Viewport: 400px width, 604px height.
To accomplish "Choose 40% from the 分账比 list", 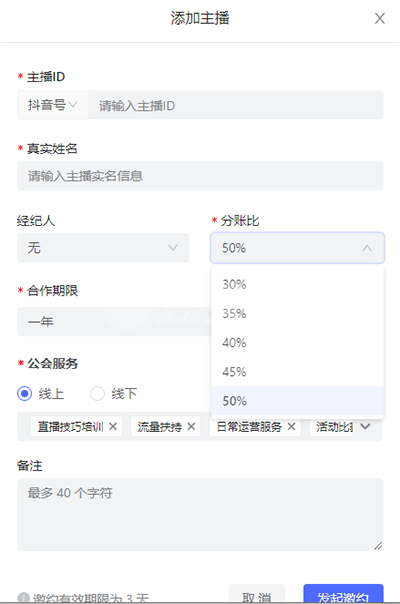I will click(x=297, y=342).
